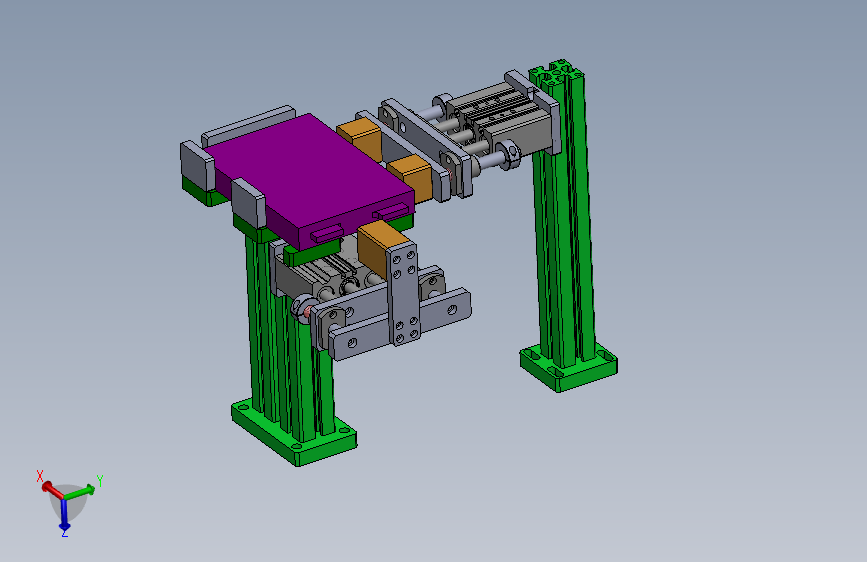Pick the left green profile column under the plate
This screenshot has width=867, height=562.
pos(288,337)
